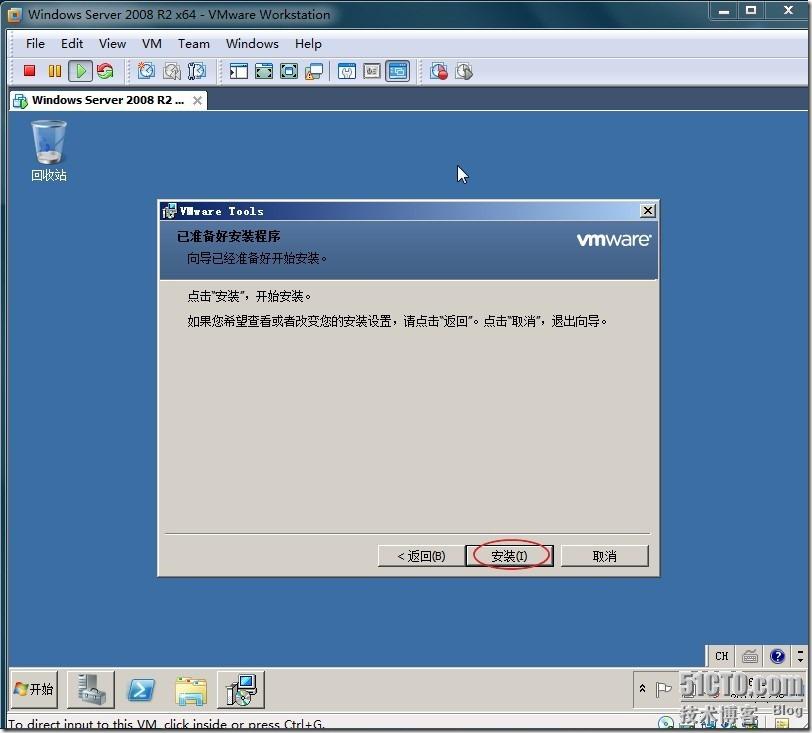Click the Revert to Snapshot toolbar icon
The height and width of the screenshot is (733, 812).
pyautogui.click(x=171, y=71)
